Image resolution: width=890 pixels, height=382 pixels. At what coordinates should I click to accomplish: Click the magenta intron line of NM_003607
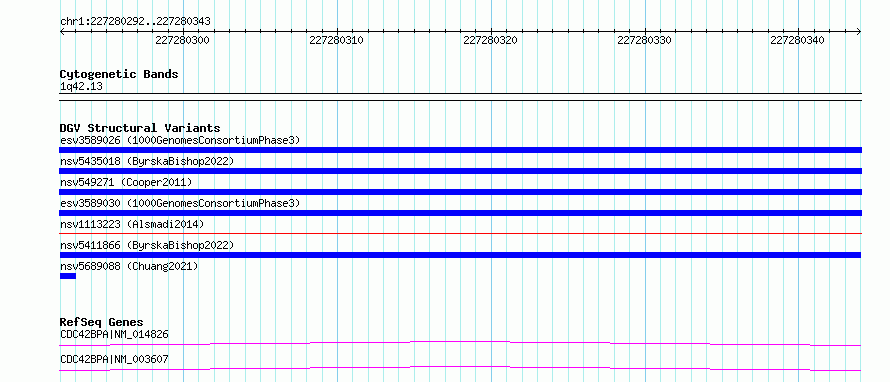pyautogui.click(x=460, y=368)
